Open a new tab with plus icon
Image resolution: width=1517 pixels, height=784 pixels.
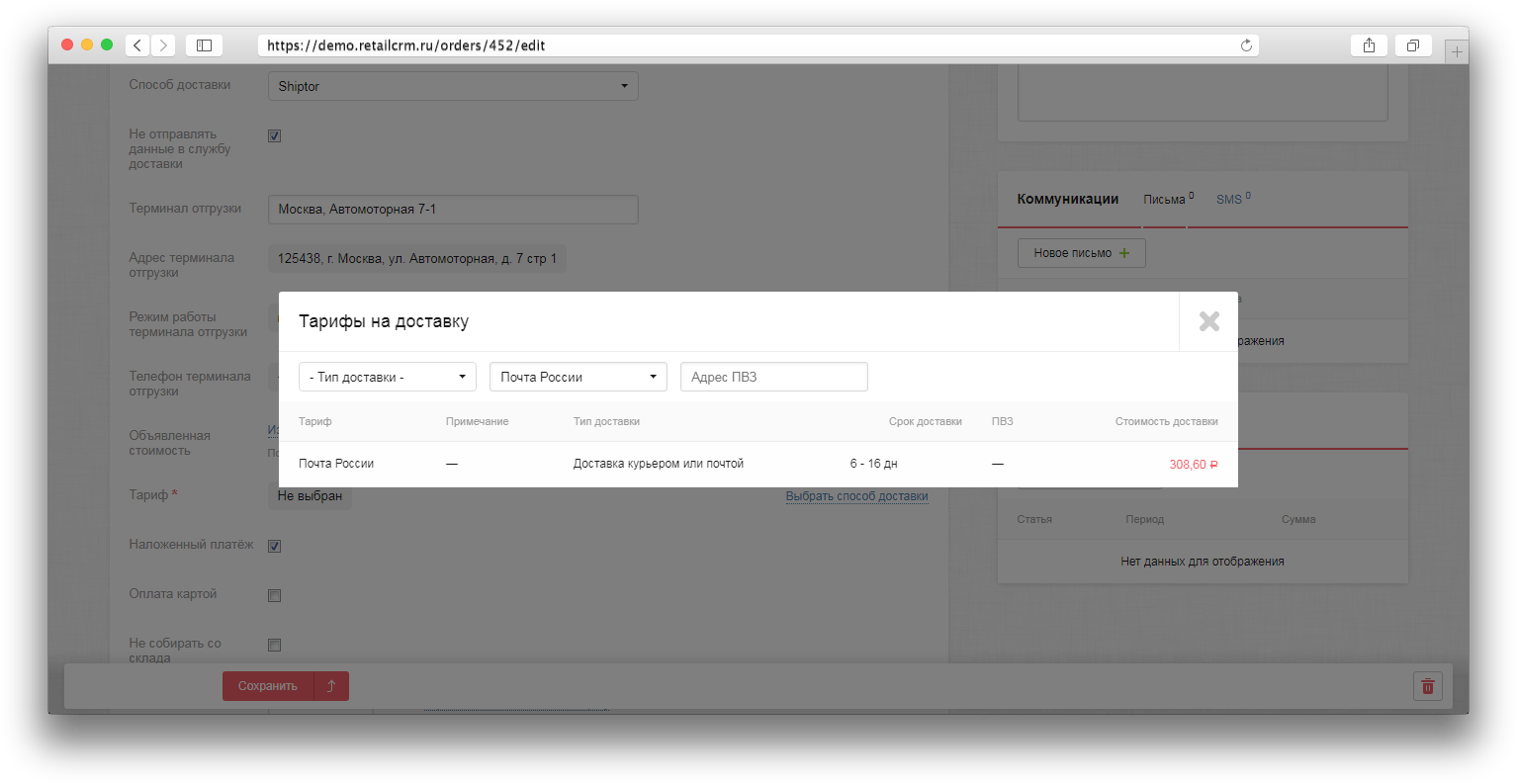pyautogui.click(x=1456, y=51)
